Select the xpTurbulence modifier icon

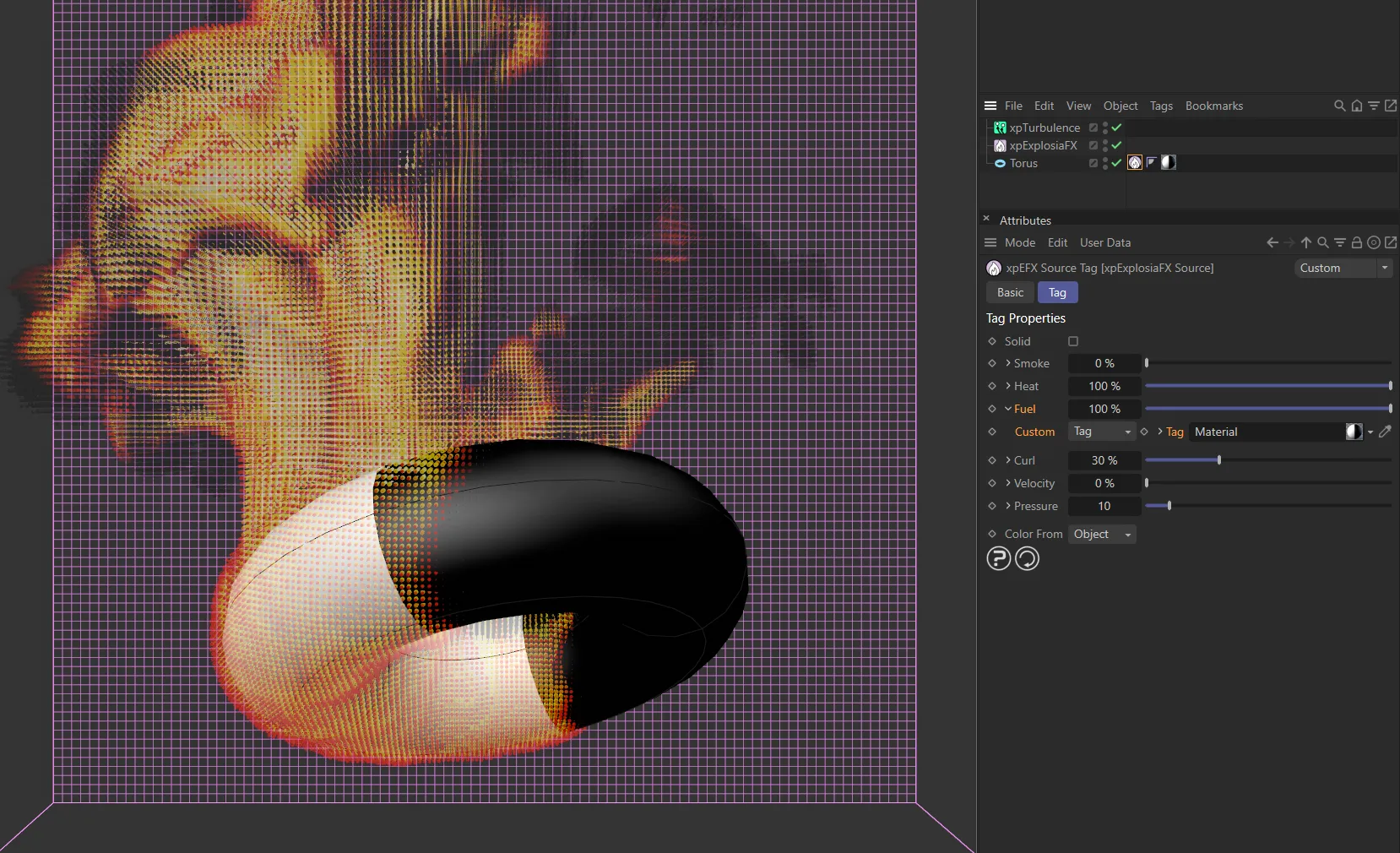[x=1001, y=128]
